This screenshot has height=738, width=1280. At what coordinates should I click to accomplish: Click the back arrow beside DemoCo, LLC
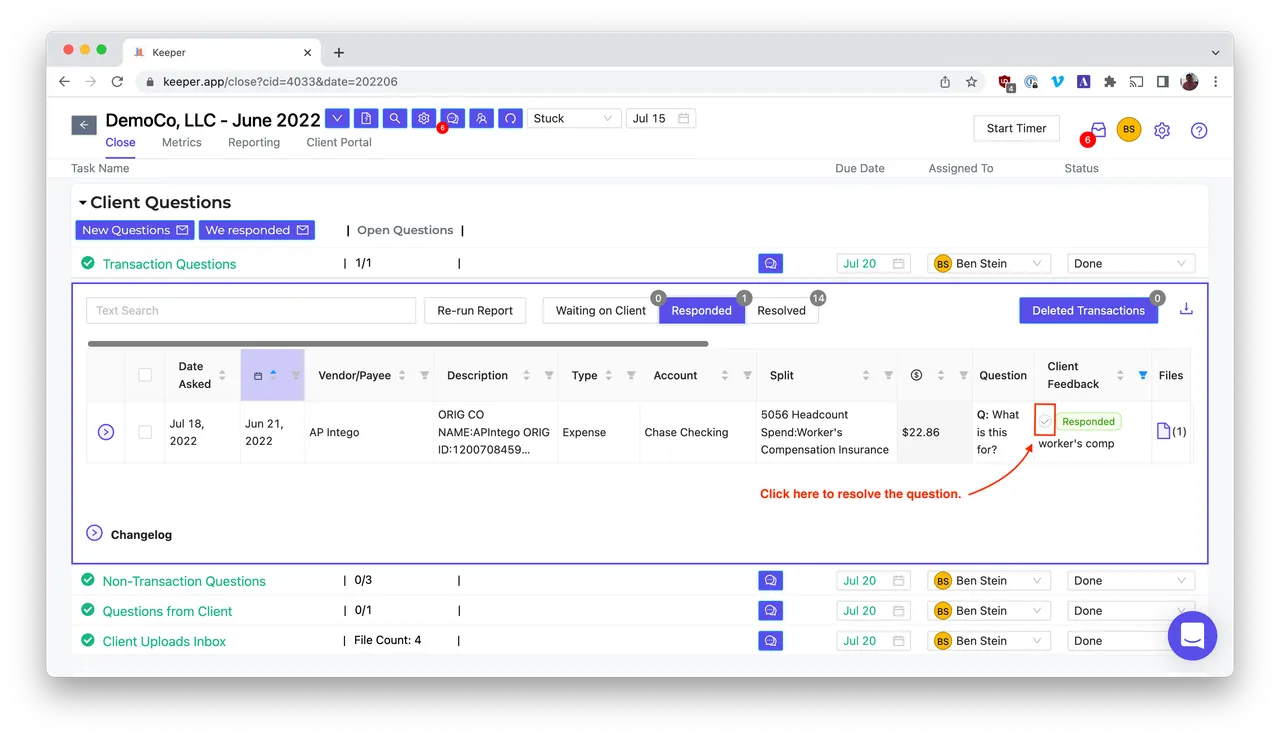(x=84, y=125)
